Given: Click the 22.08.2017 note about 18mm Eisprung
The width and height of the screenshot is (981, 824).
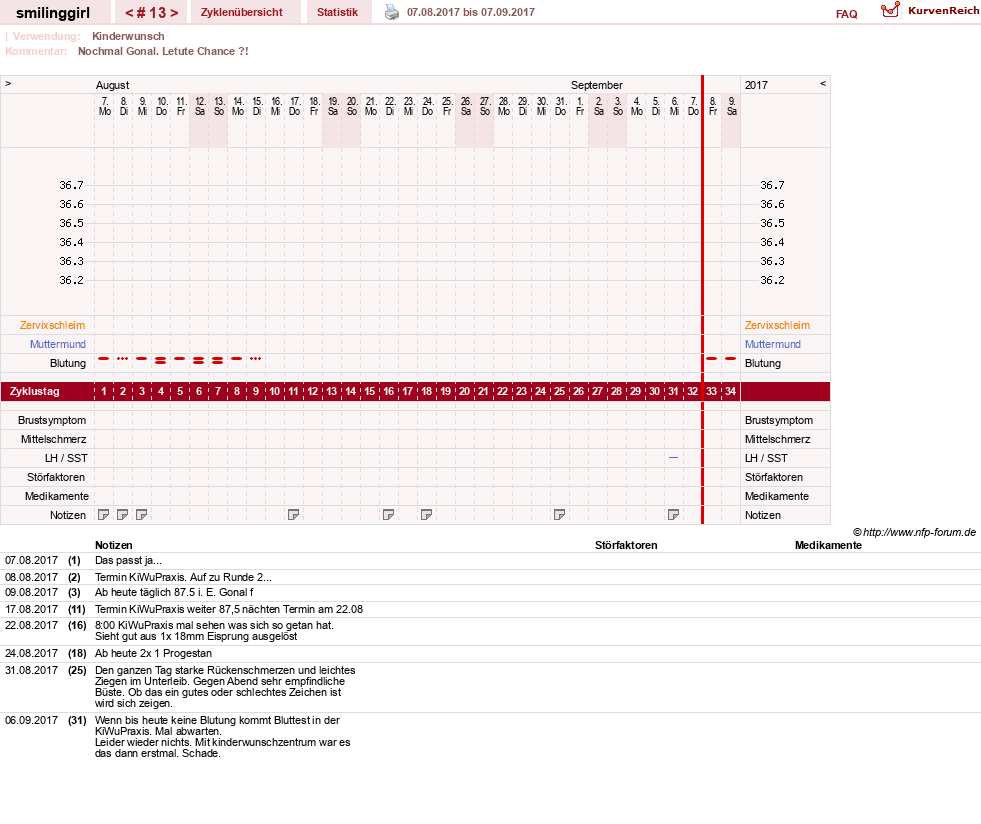Looking at the screenshot, I should (215, 631).
